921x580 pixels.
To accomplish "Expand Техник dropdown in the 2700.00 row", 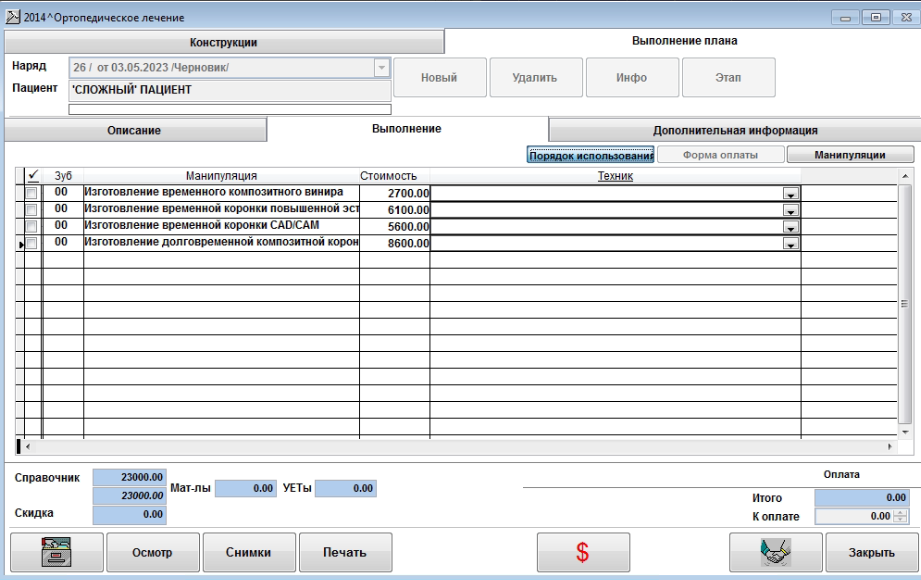I will [791, 194].
